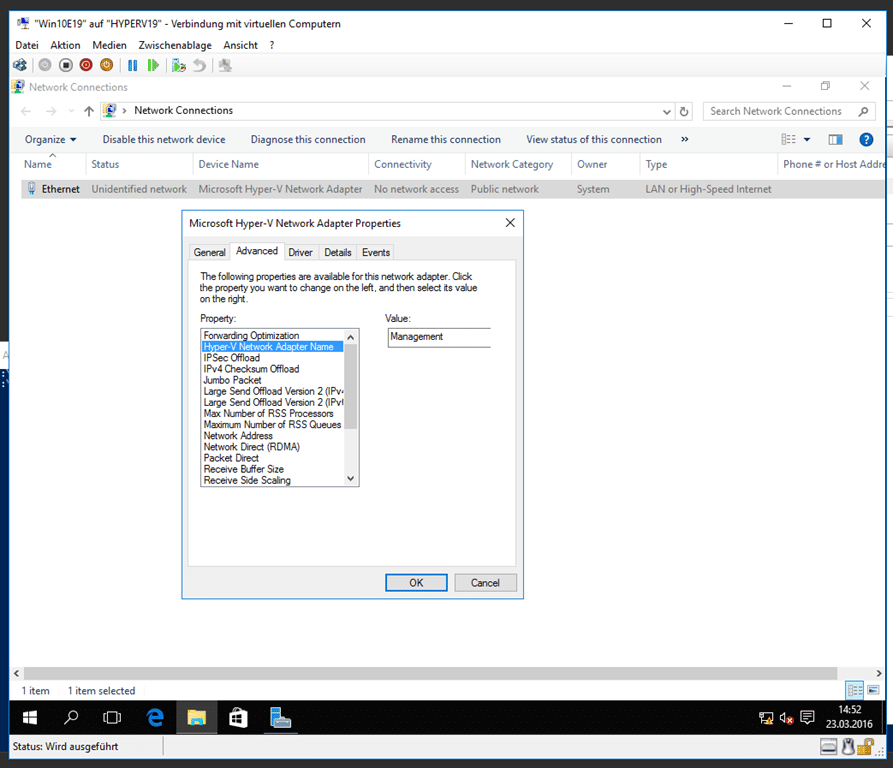
Task: Click the search magnifier in Network Connections
Action: click(863, 112)
